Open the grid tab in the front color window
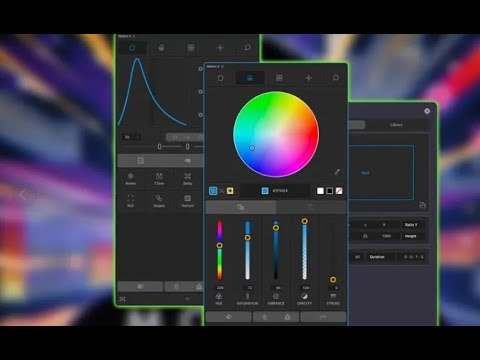The image size is (480, 360). (x=279, y=78)
